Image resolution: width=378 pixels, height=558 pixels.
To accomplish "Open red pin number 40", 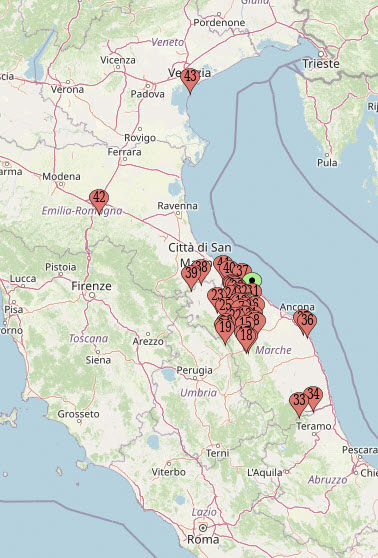I will (x=229, y=268).
